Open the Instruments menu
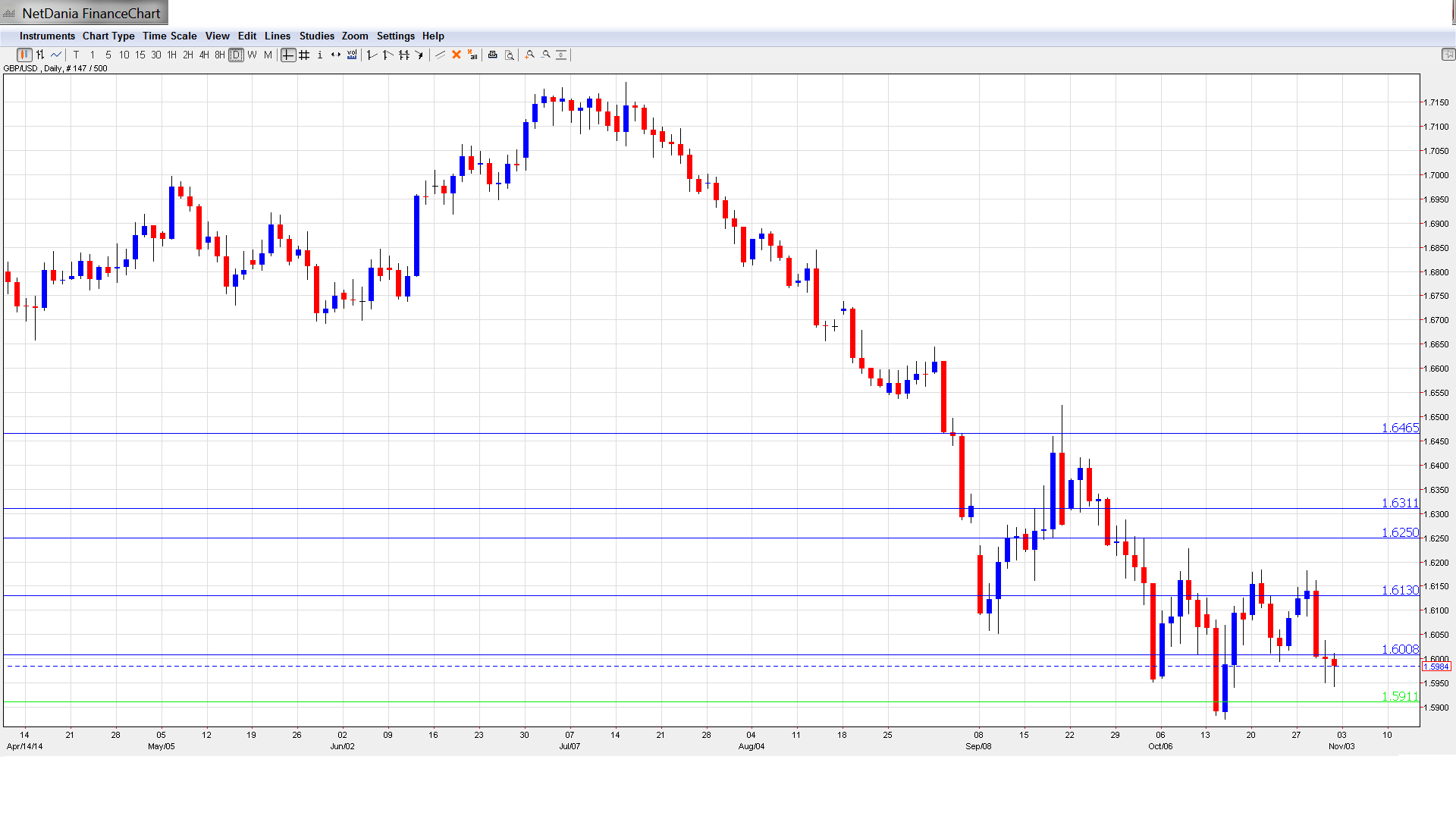This screenshot has height=819, width=1456. [x=47, y=36]
